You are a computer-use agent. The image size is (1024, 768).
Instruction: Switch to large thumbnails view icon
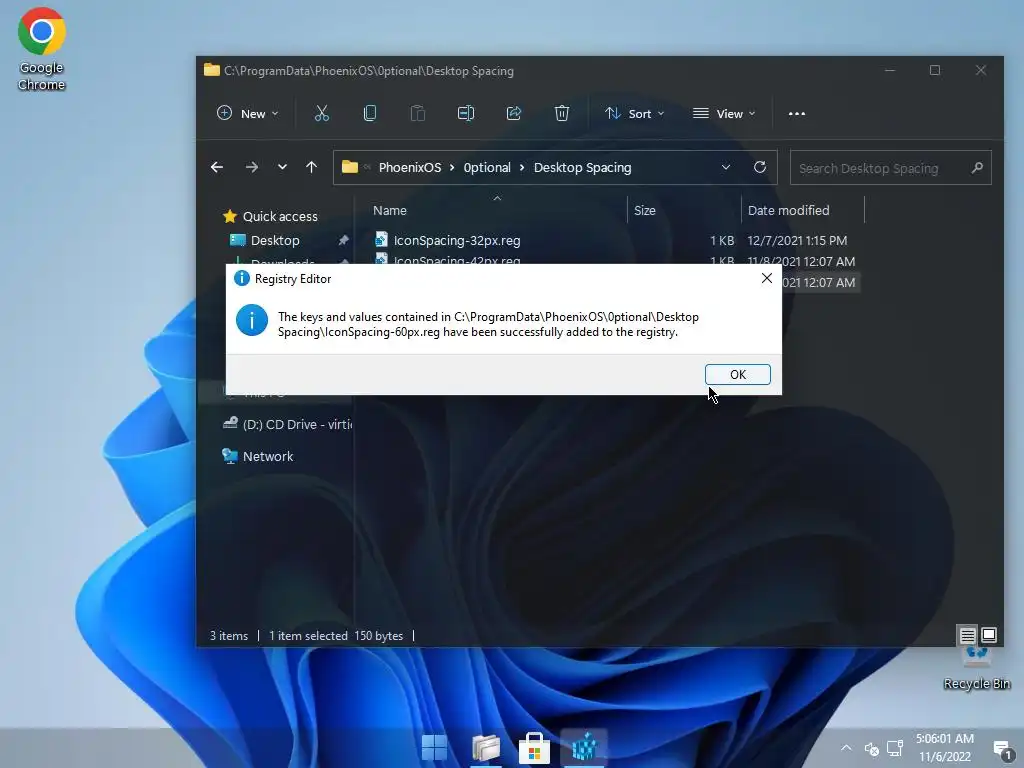(x=989, y=635)
